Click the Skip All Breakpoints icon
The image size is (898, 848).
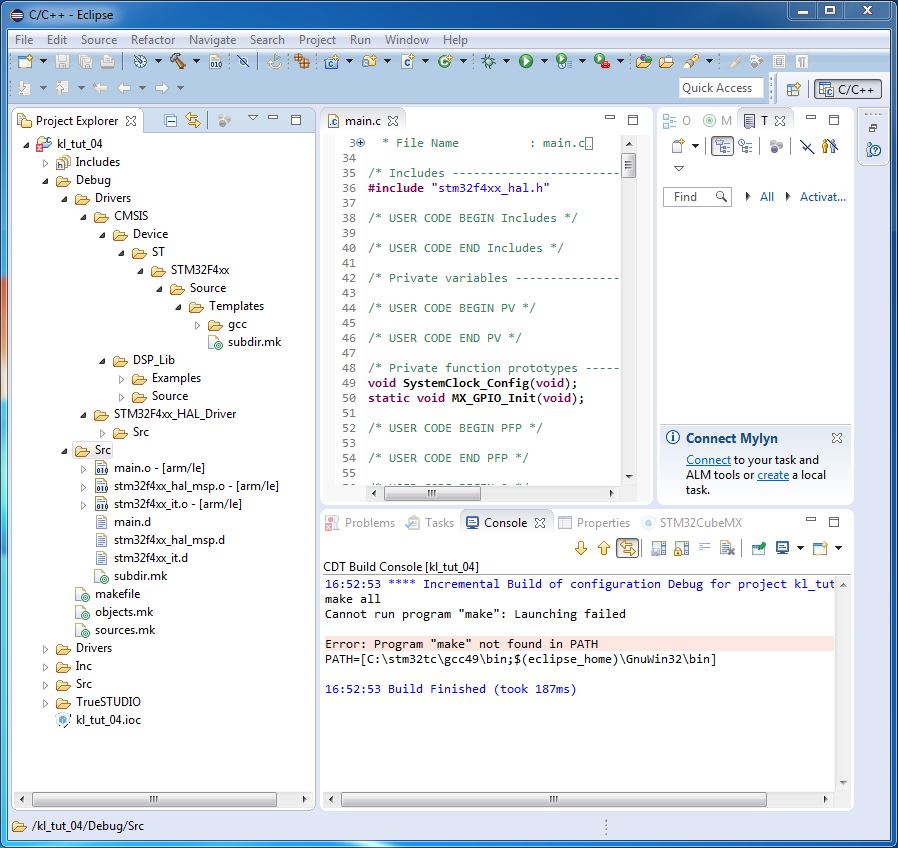243,61
